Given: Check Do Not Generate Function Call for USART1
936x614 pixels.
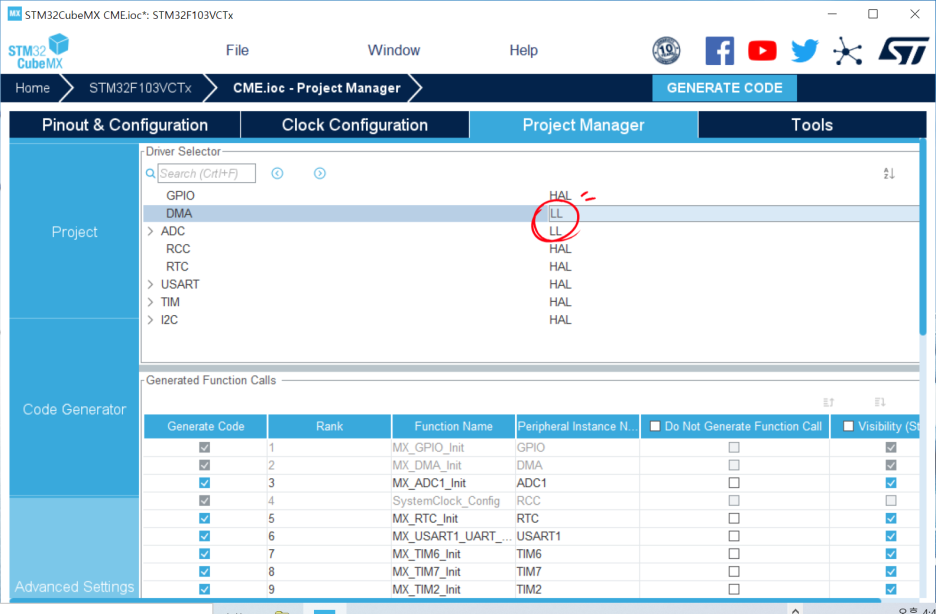Looking at the screenshot, I should click(734, 536).
